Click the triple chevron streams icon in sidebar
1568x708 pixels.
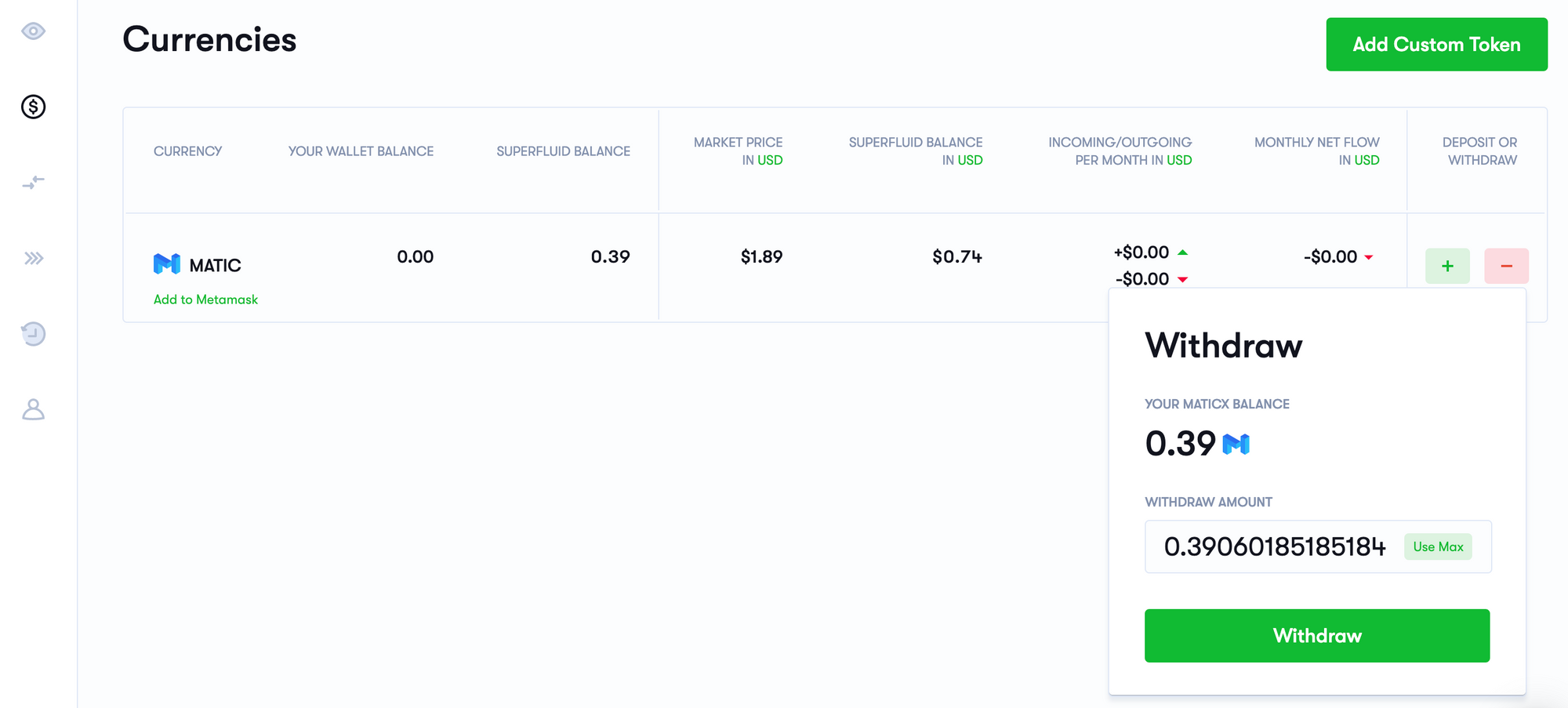pos(33,256)
